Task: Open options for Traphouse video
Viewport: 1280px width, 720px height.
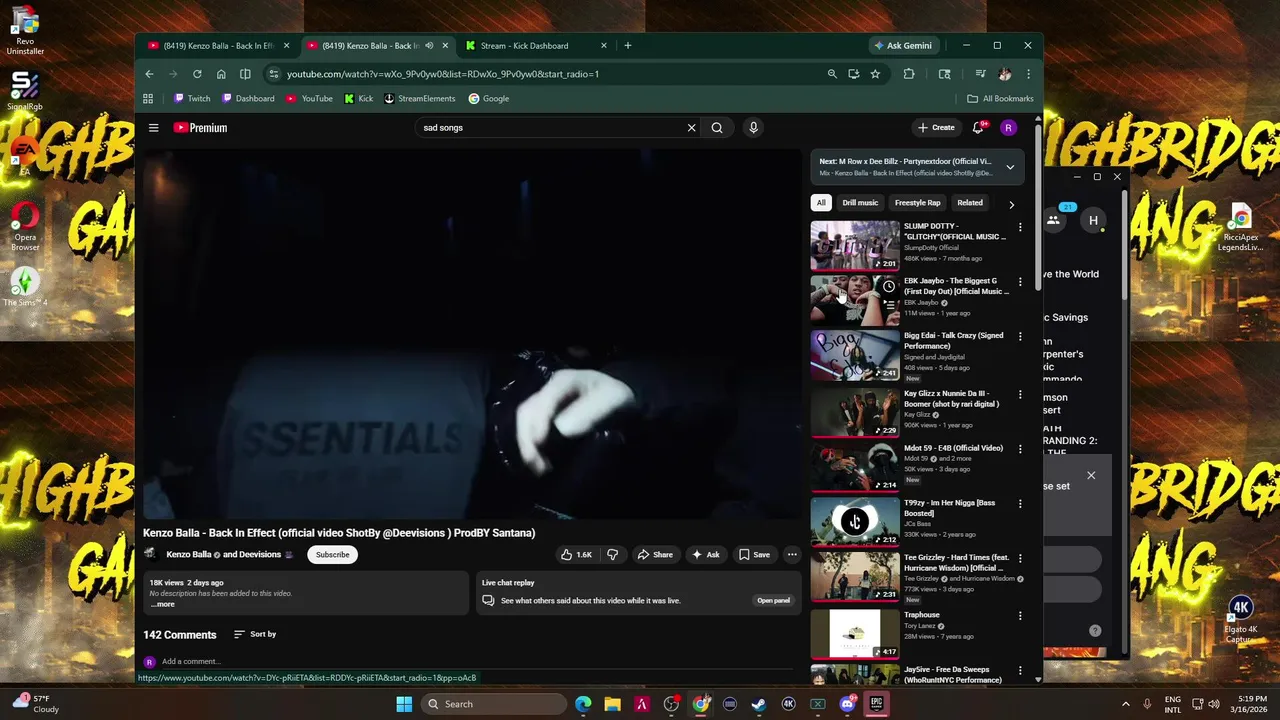Action: (1020, 616)
